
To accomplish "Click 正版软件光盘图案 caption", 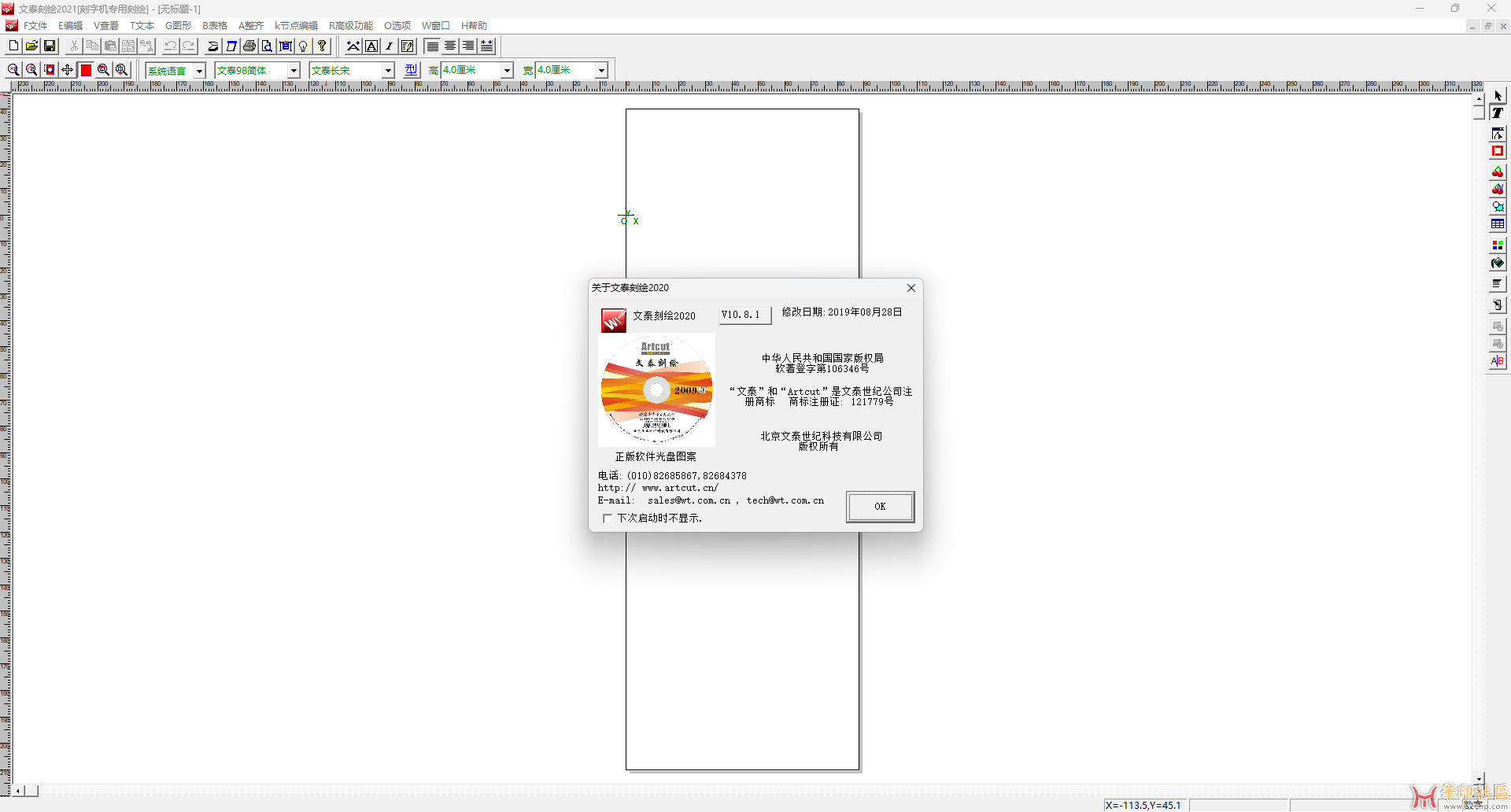I will [656, 456].
